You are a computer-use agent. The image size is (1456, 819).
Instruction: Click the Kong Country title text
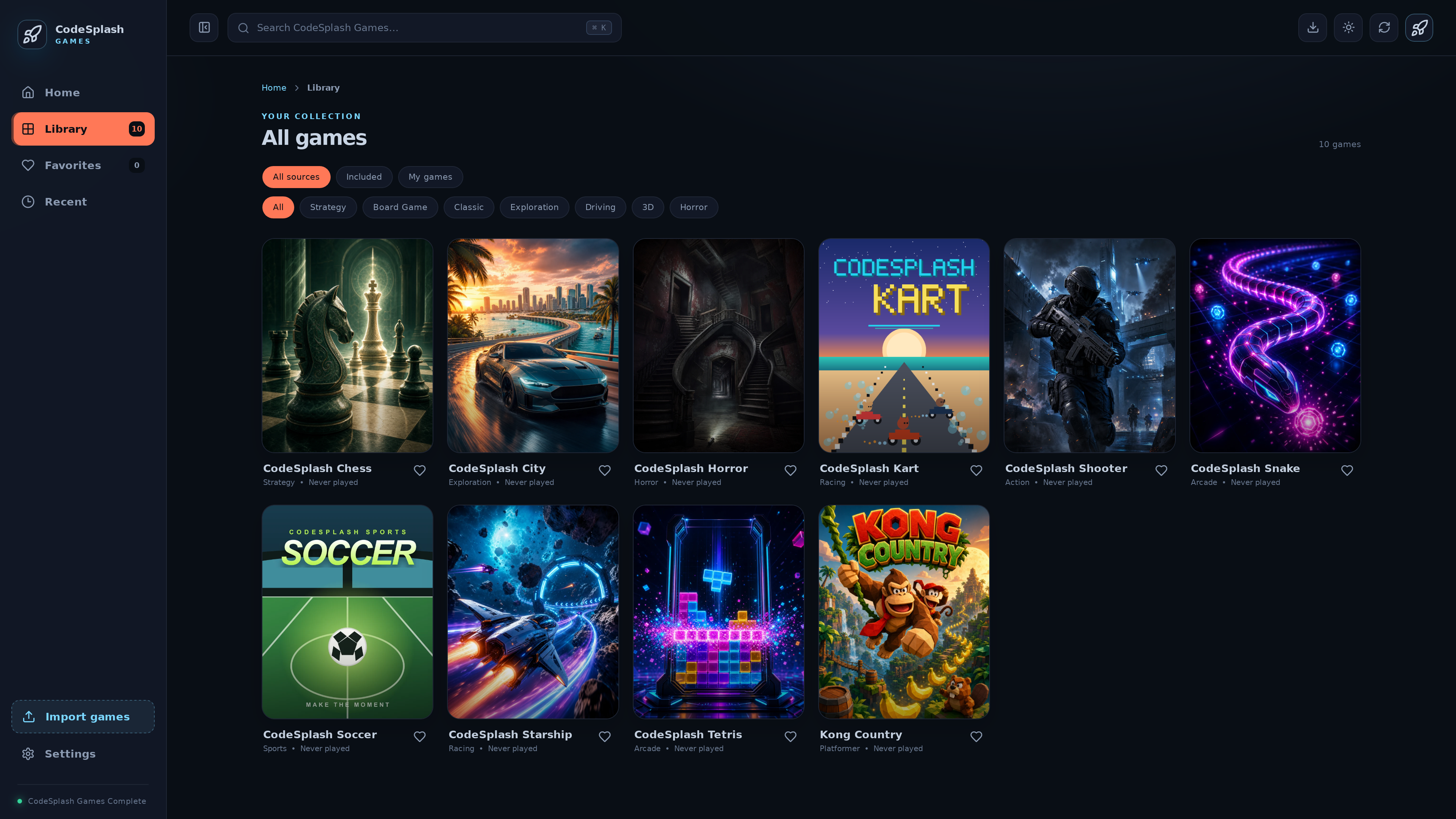pyautogui.click(x=861, y=735)
